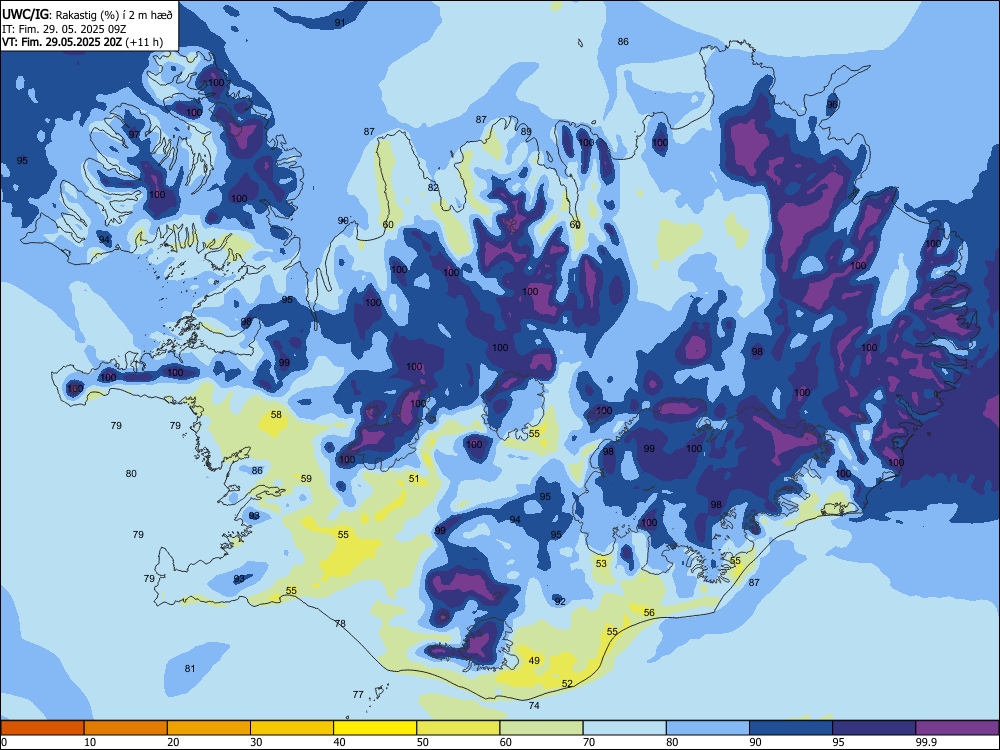Screen dimensions: 1000x750
Task: Select the humidity value '91' at the top
Action: point(340,22)
